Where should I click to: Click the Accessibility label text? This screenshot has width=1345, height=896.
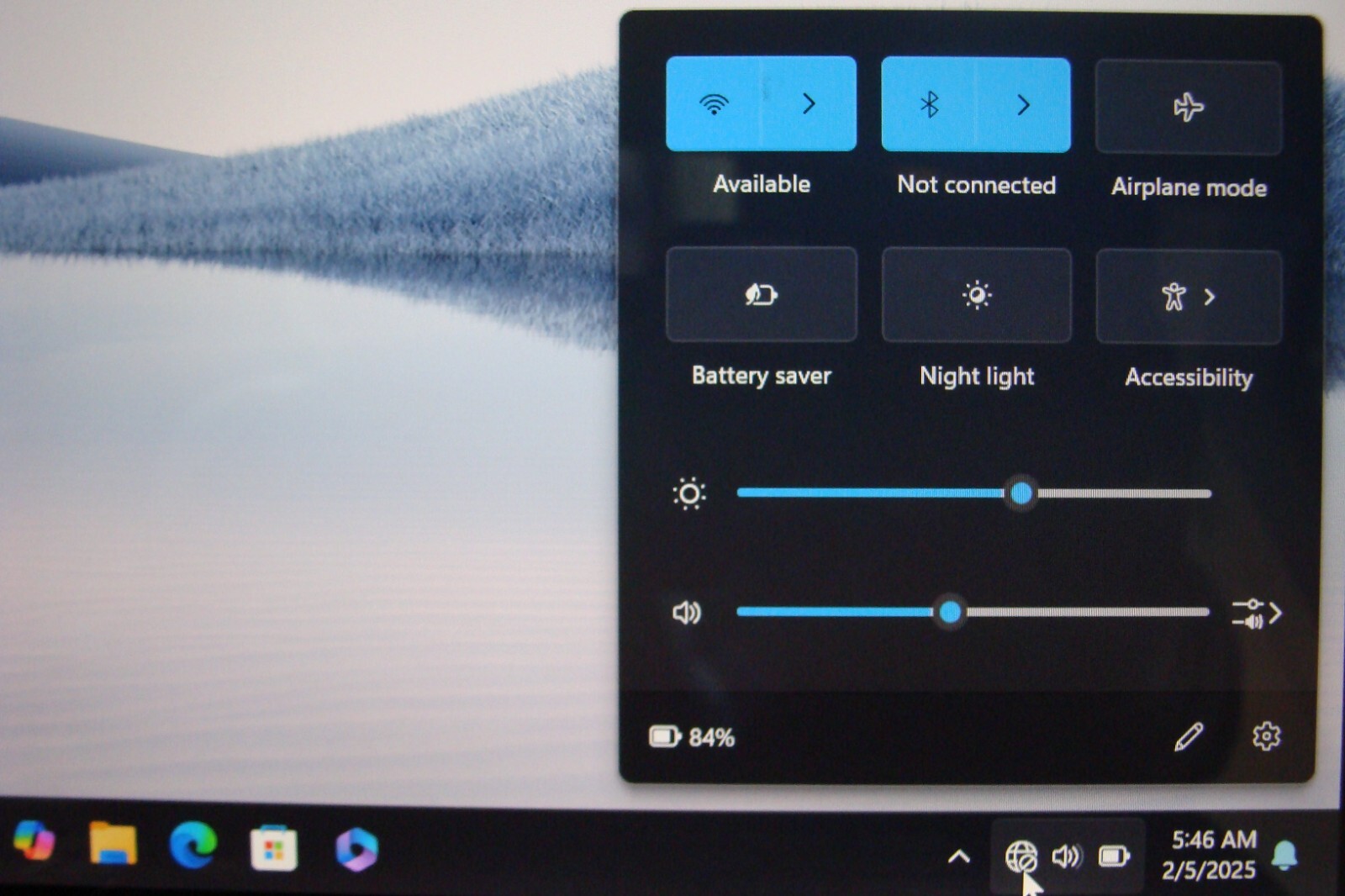coord(1189,377)
